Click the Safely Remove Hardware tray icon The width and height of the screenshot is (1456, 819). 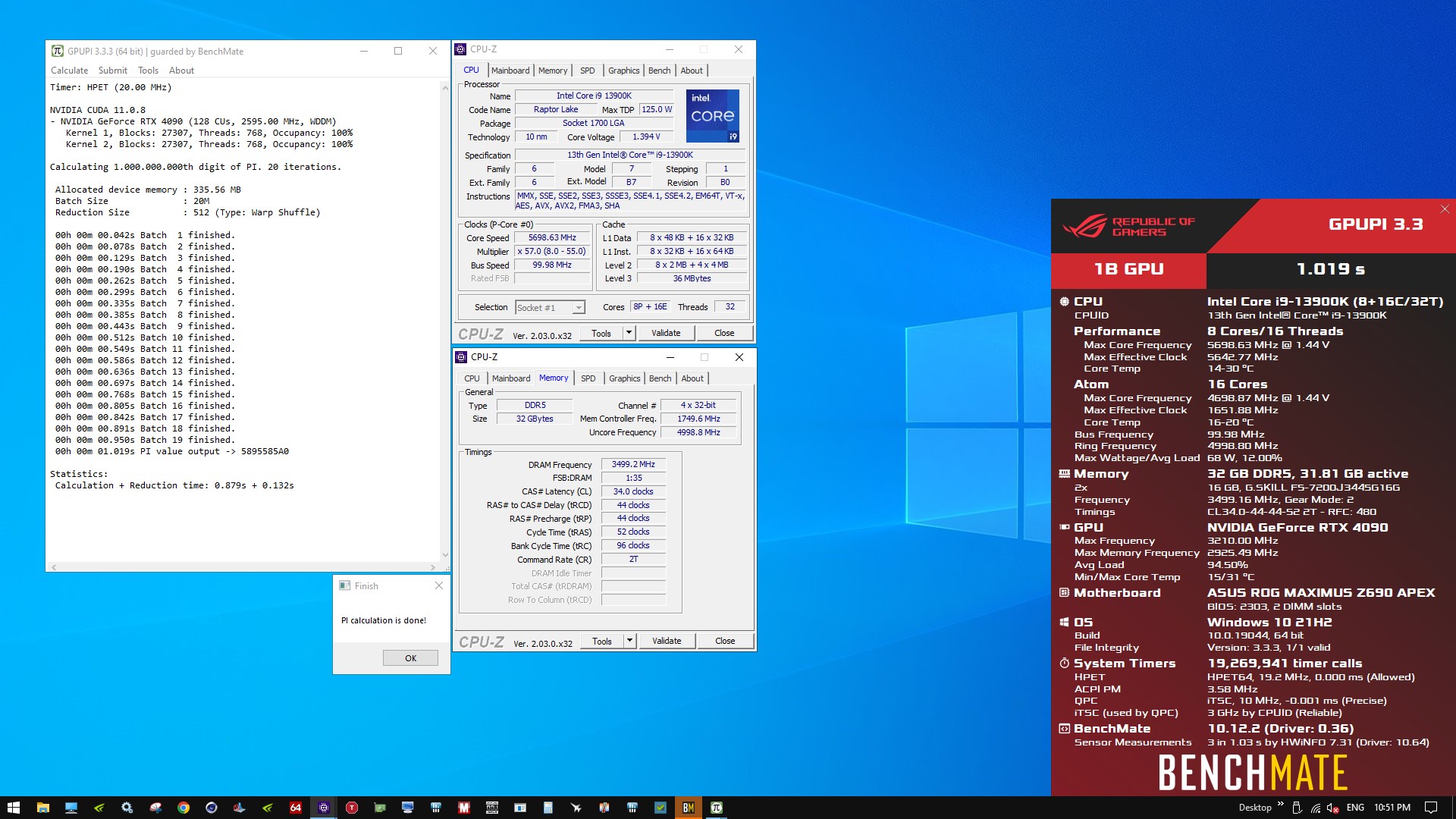[1297, 808]
